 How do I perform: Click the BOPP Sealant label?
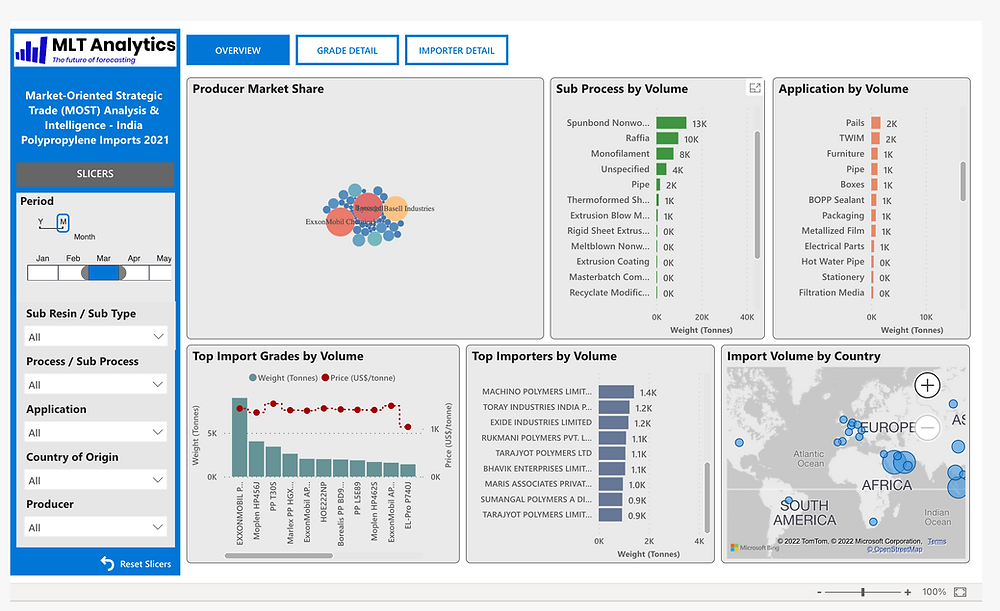pos(836,200)
